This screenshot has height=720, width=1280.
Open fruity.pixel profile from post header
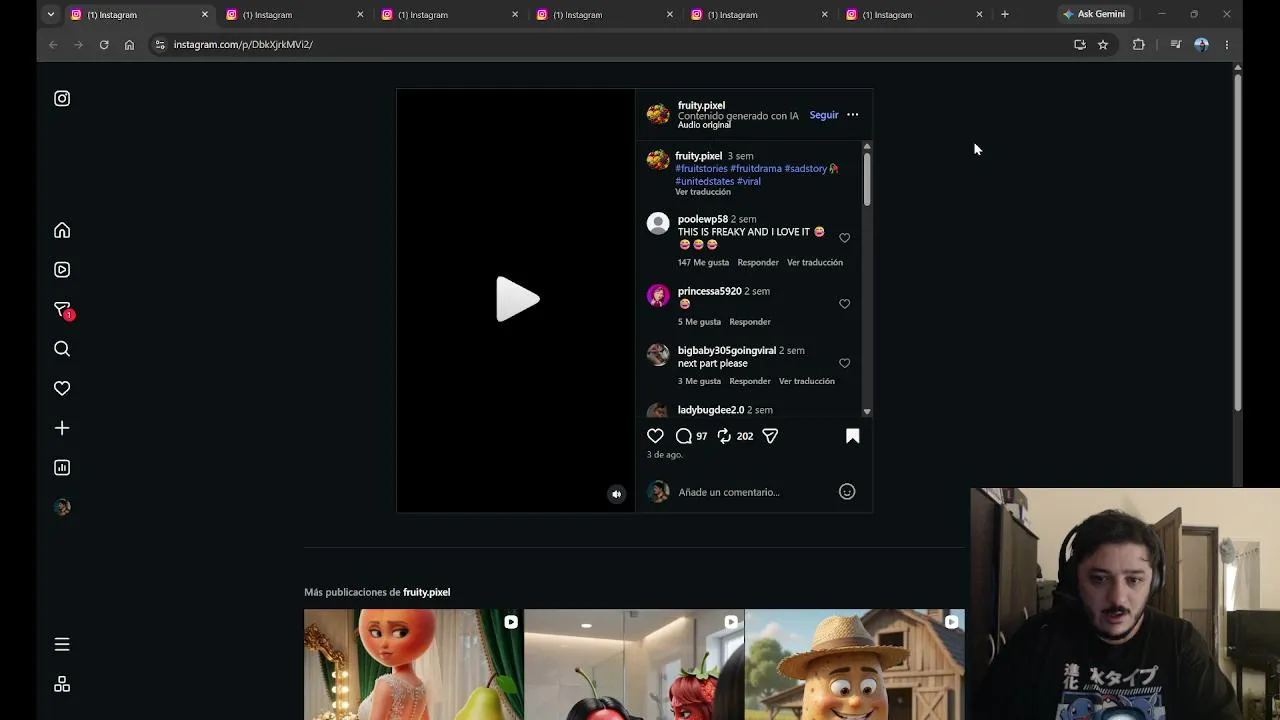tap(701, 105)
